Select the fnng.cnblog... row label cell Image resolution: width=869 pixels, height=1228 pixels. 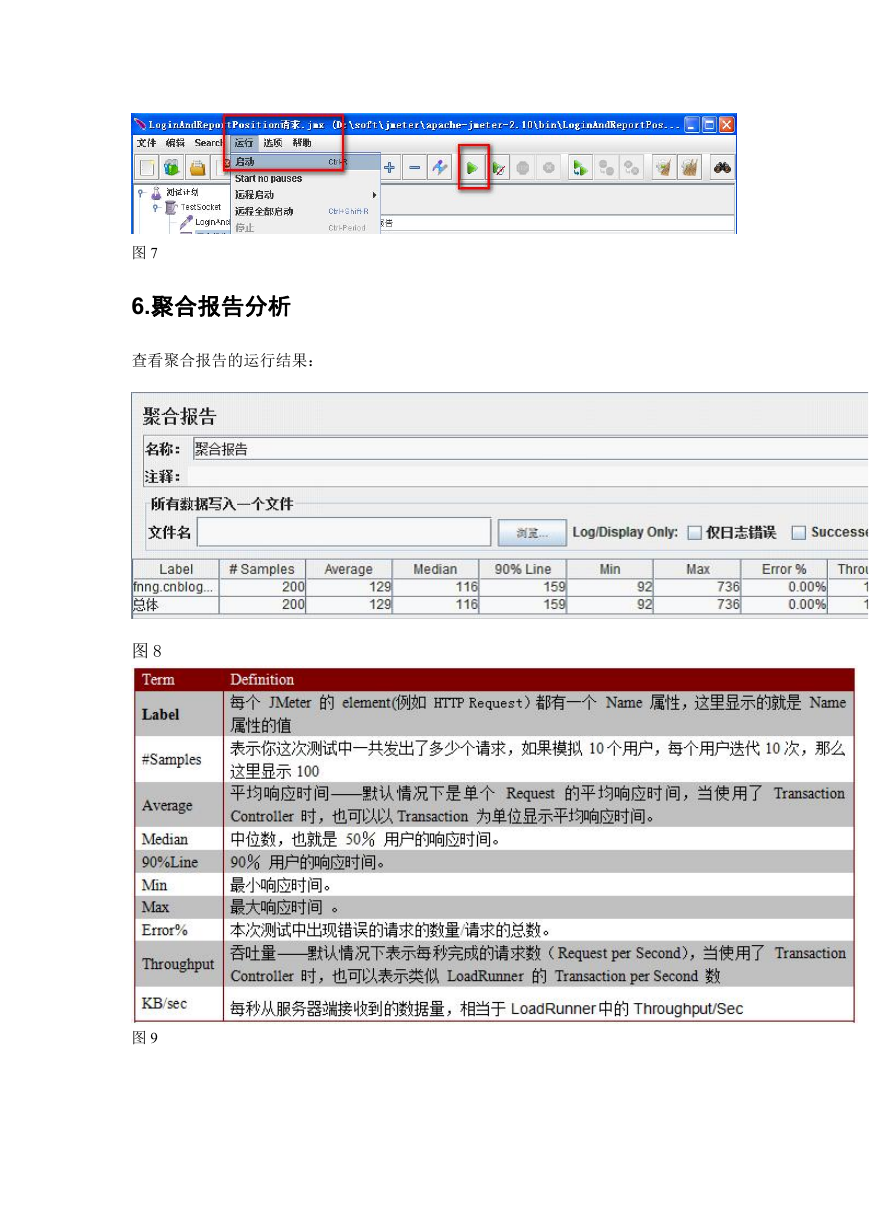[x=176, y=587]
